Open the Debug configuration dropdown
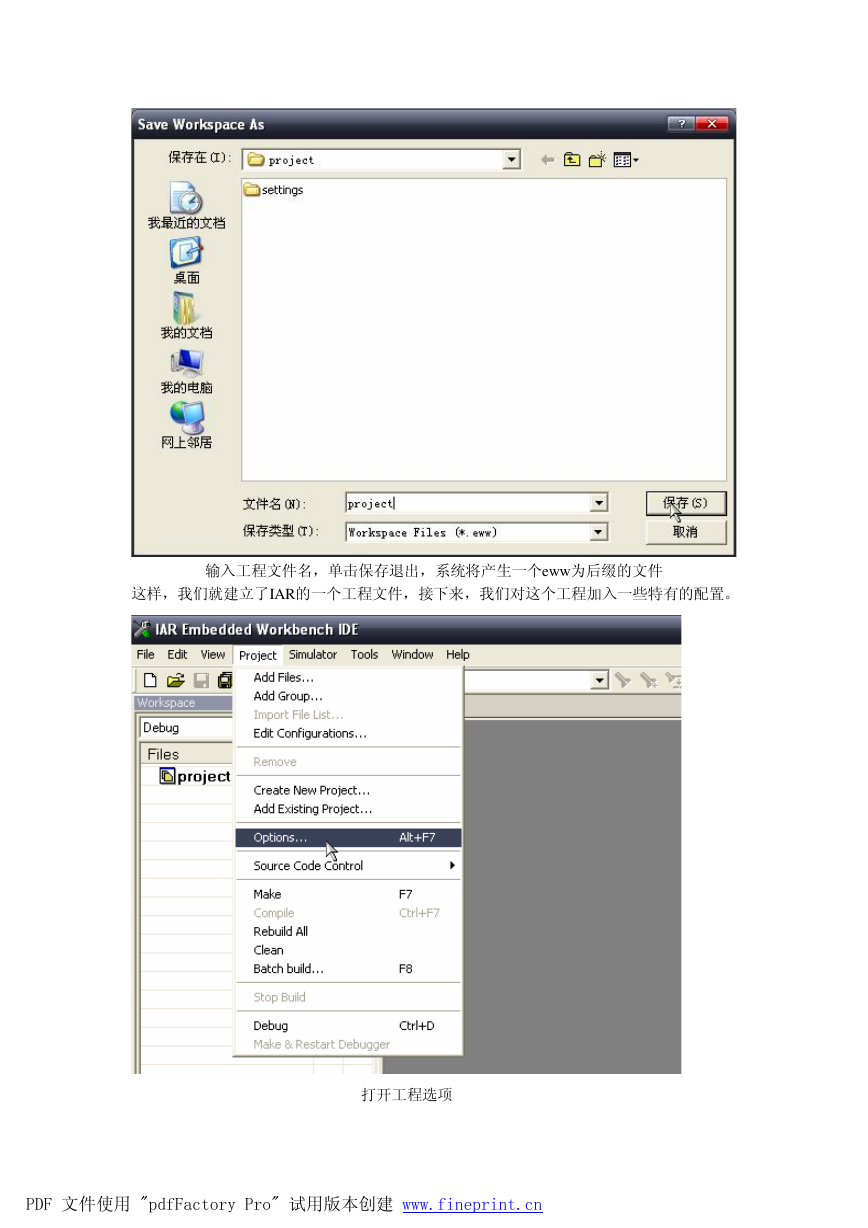The image size is (868, 1228). [186, 728]
